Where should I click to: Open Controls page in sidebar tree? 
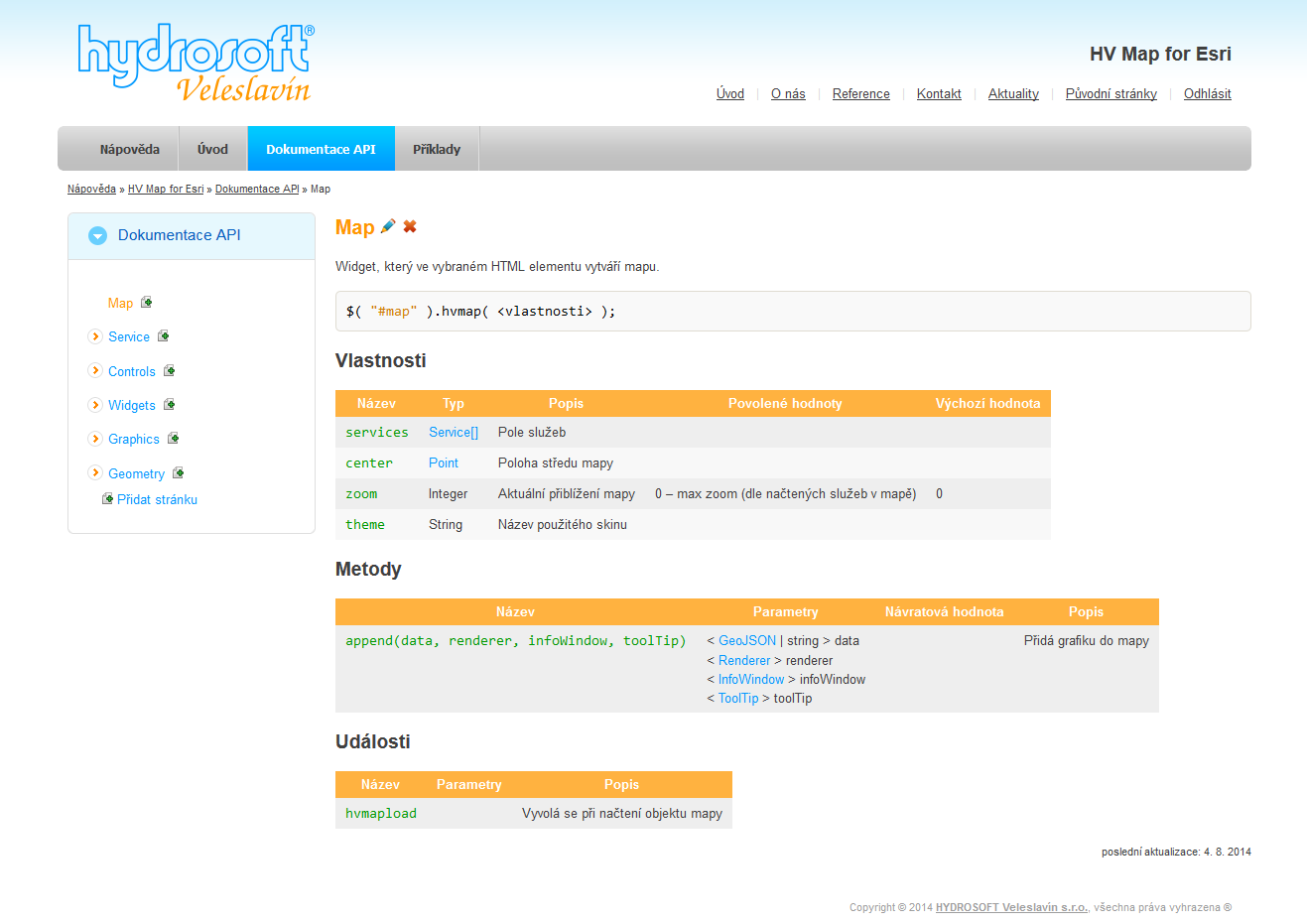coord(132,371)
